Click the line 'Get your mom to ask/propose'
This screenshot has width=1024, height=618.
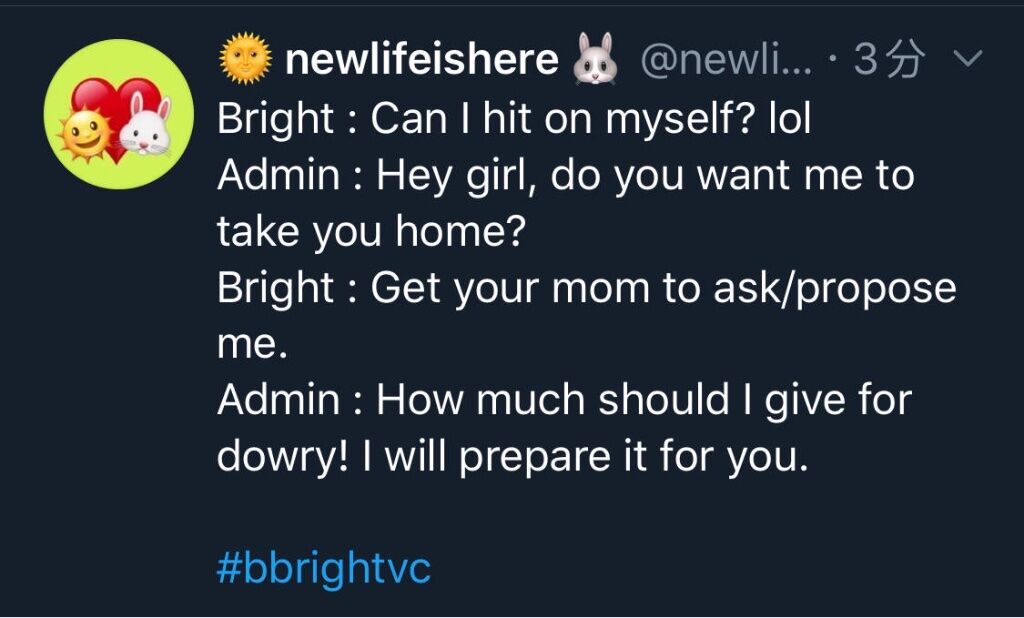pos(664,288)
